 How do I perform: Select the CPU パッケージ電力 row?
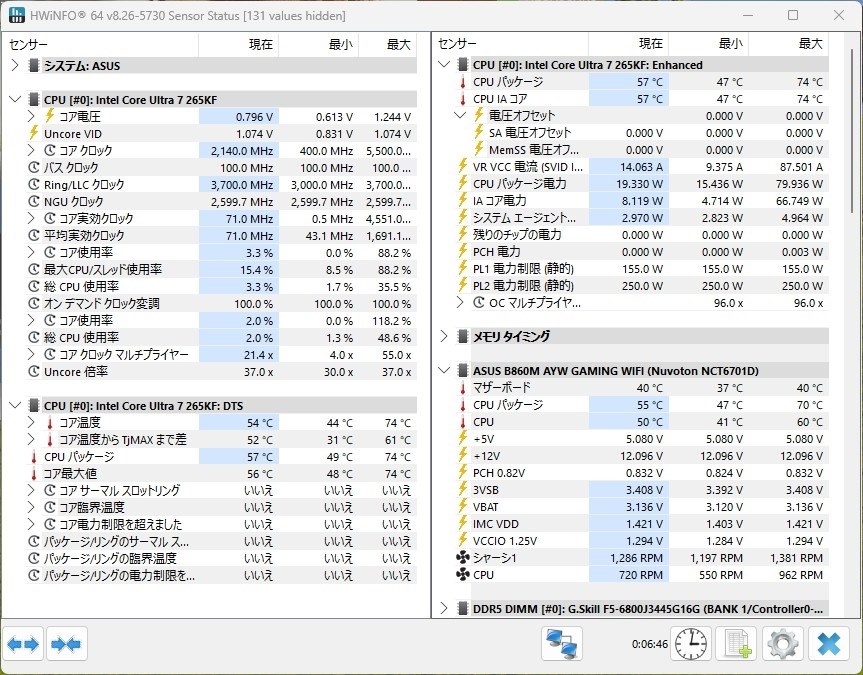coord(641,184)
